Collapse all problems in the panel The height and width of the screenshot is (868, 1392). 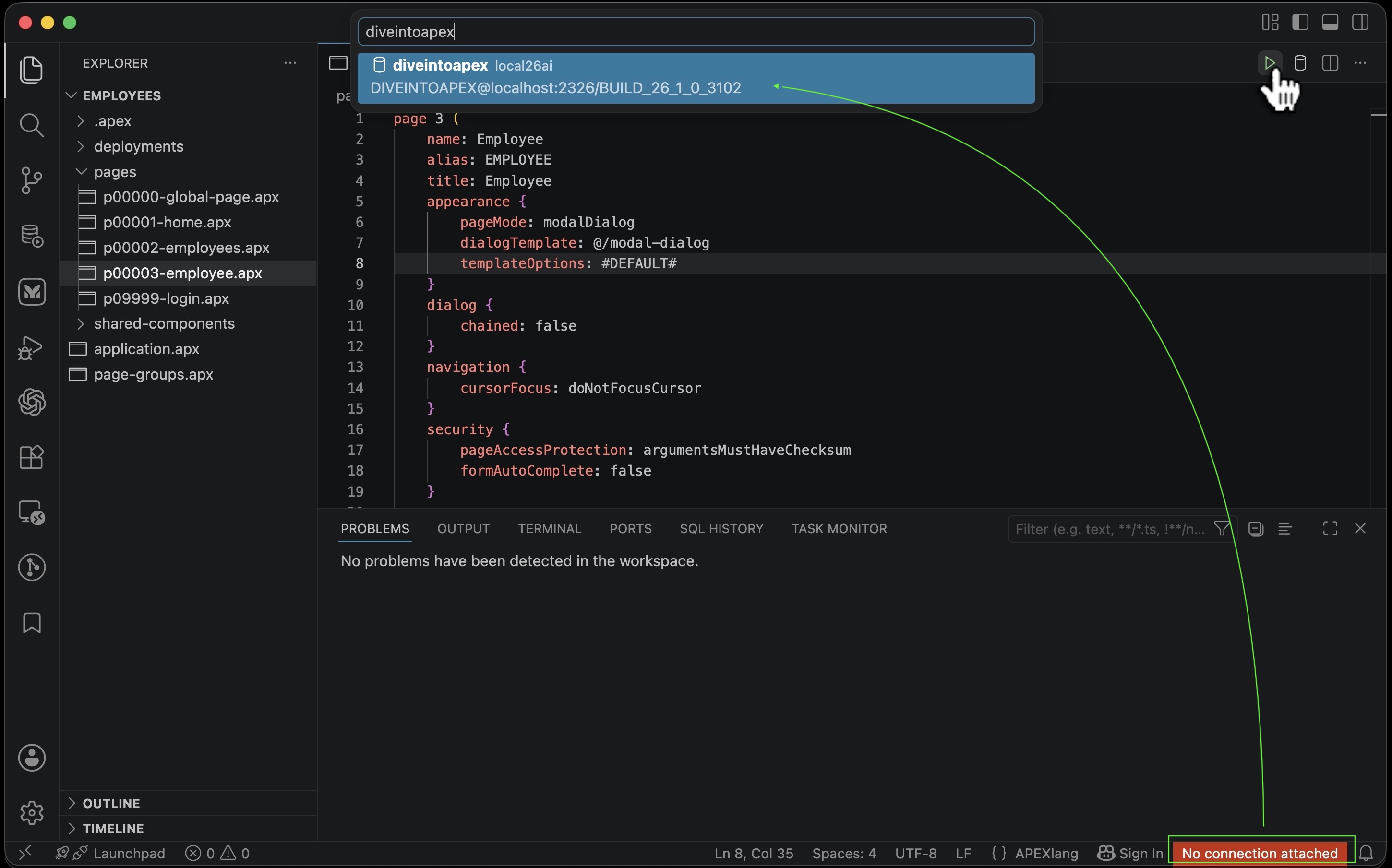(1256, 529)
